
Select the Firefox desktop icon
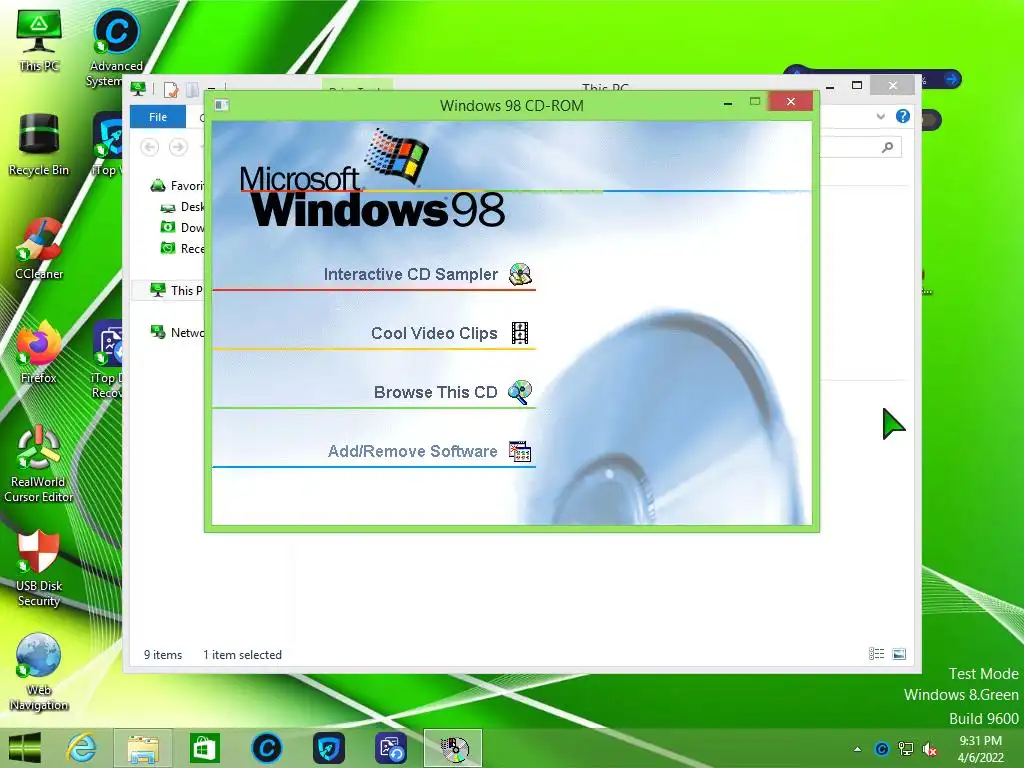pos(39,353)
